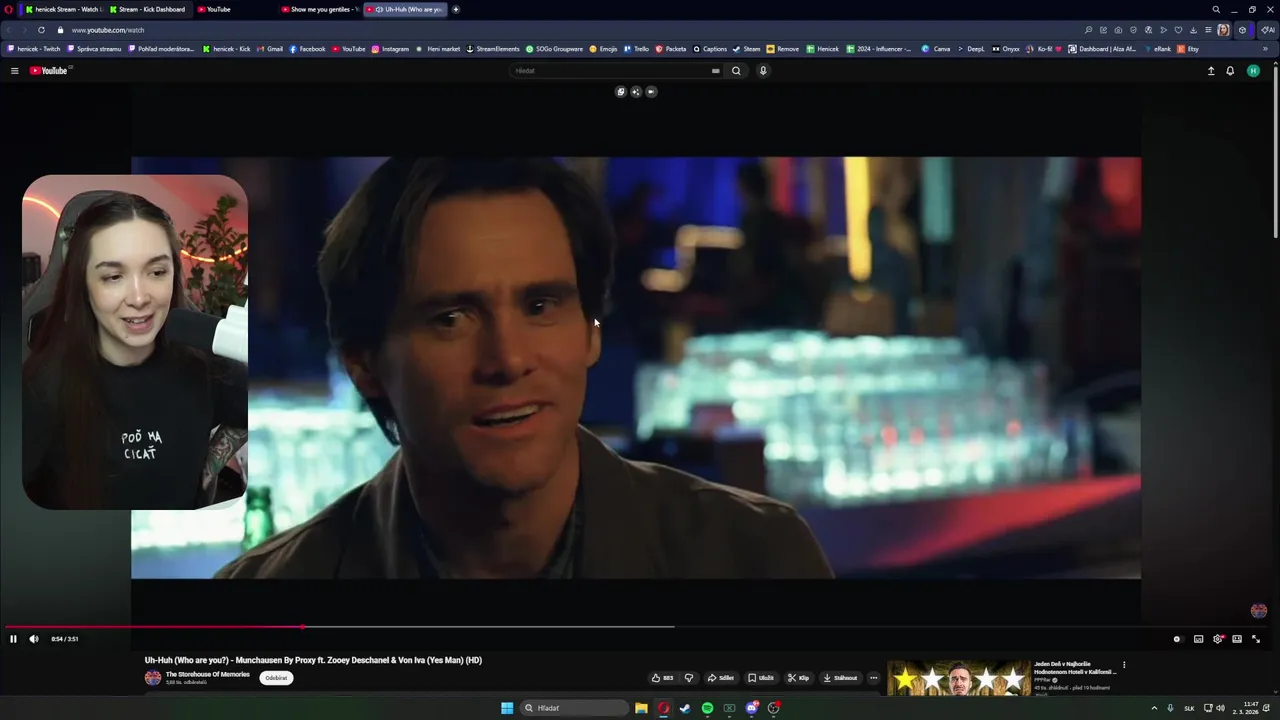Switch to Stream - Kick Dashboard tab
Image resolution: width=1280 pixels, height=720 pixels.
click(x=147, y=9)
